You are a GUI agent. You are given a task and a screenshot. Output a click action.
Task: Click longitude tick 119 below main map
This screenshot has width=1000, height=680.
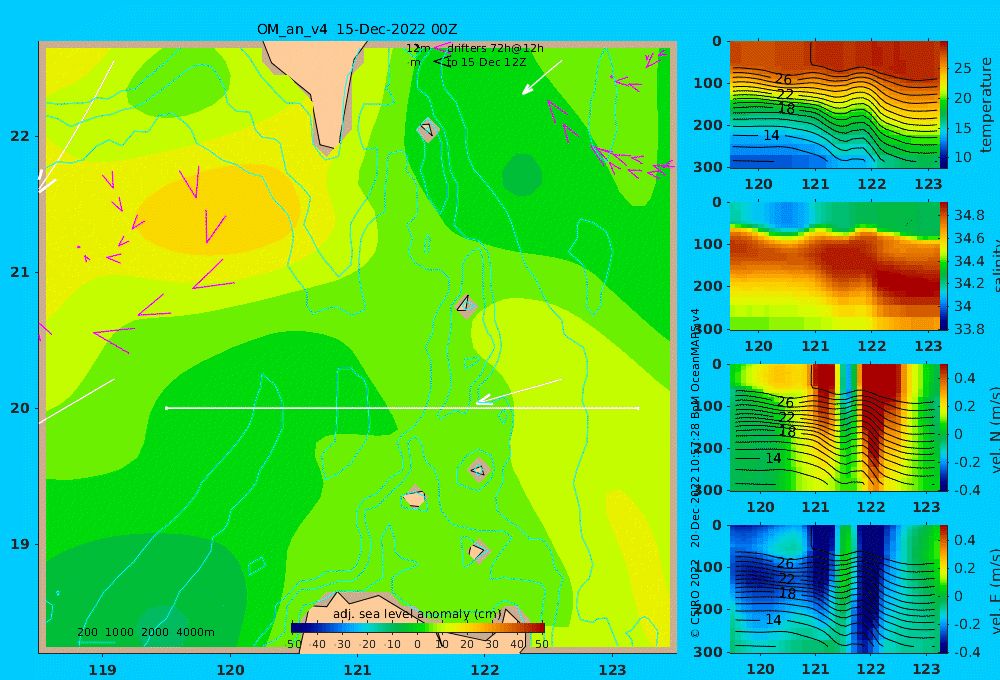point(102,670)
